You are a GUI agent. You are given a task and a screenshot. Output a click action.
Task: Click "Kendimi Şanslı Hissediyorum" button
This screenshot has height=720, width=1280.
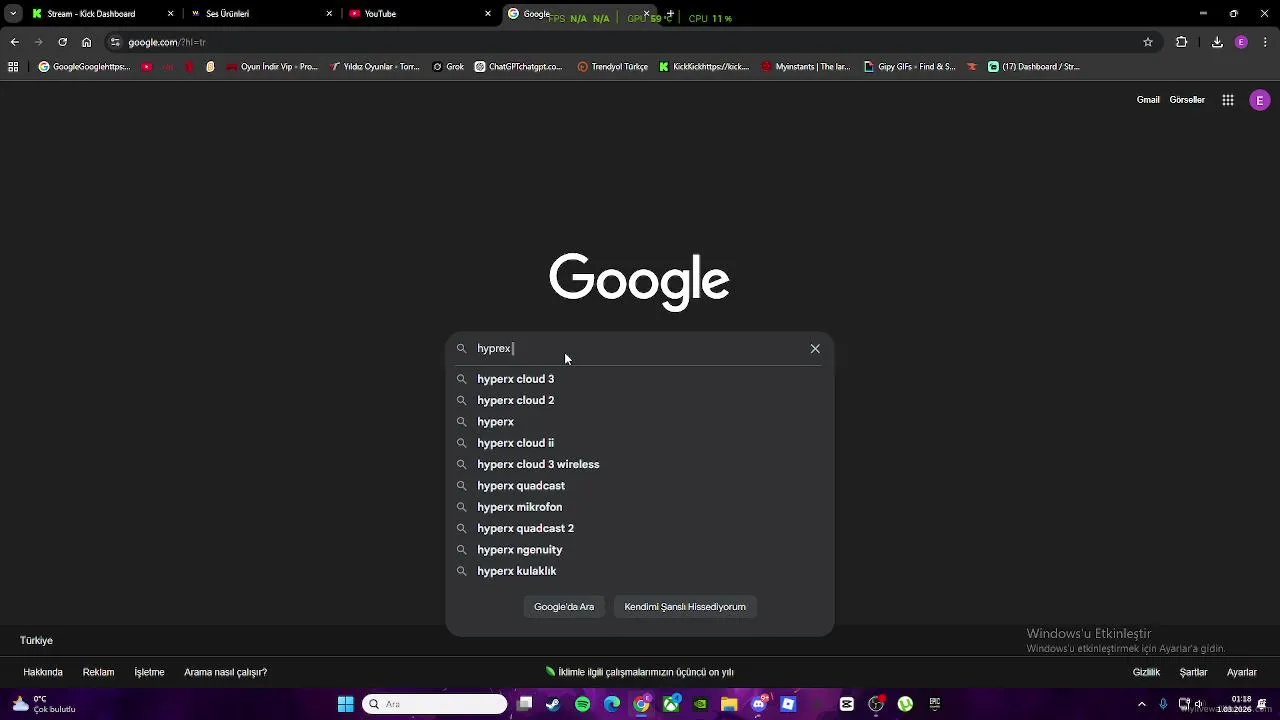(685, 607)
